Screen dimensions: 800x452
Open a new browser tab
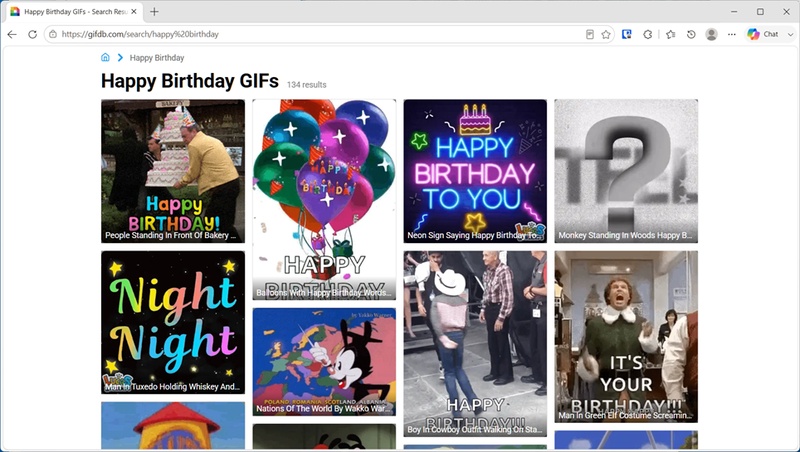tap(154, 11)
